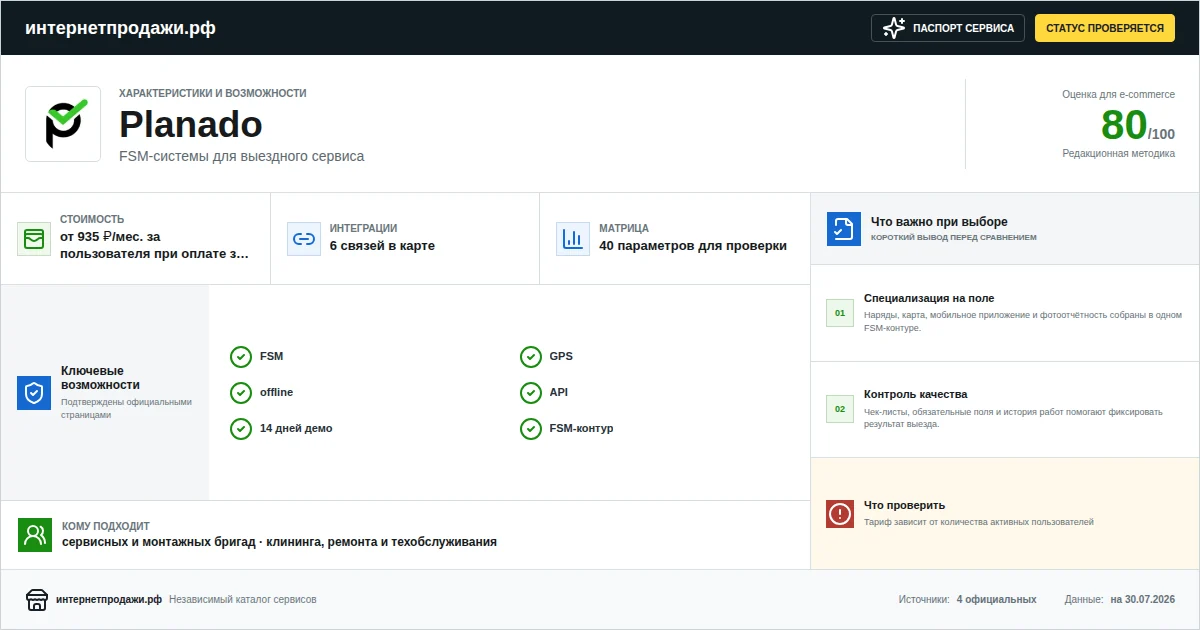Click the check circle next to offline
This screenshot has width=1200, height=630.
[241, 393]
